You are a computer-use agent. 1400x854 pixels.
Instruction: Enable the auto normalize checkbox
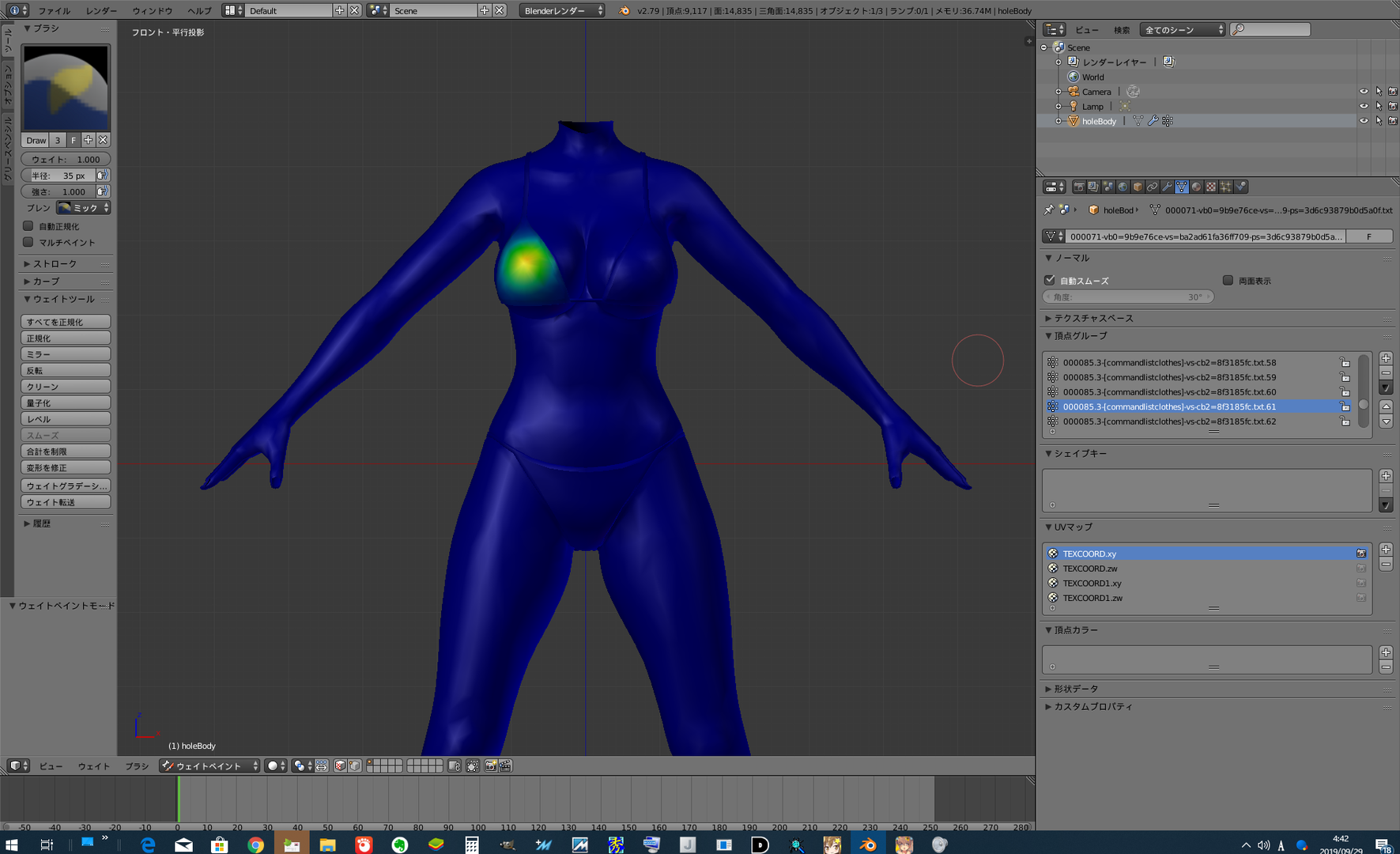point(28,226)
